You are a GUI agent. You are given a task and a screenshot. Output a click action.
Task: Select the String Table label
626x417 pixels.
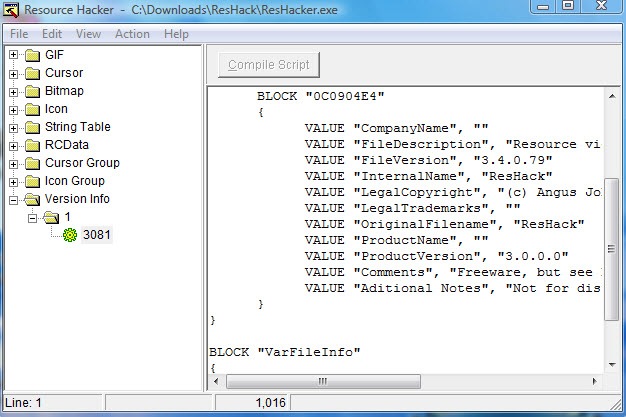[x=77, y=127]
